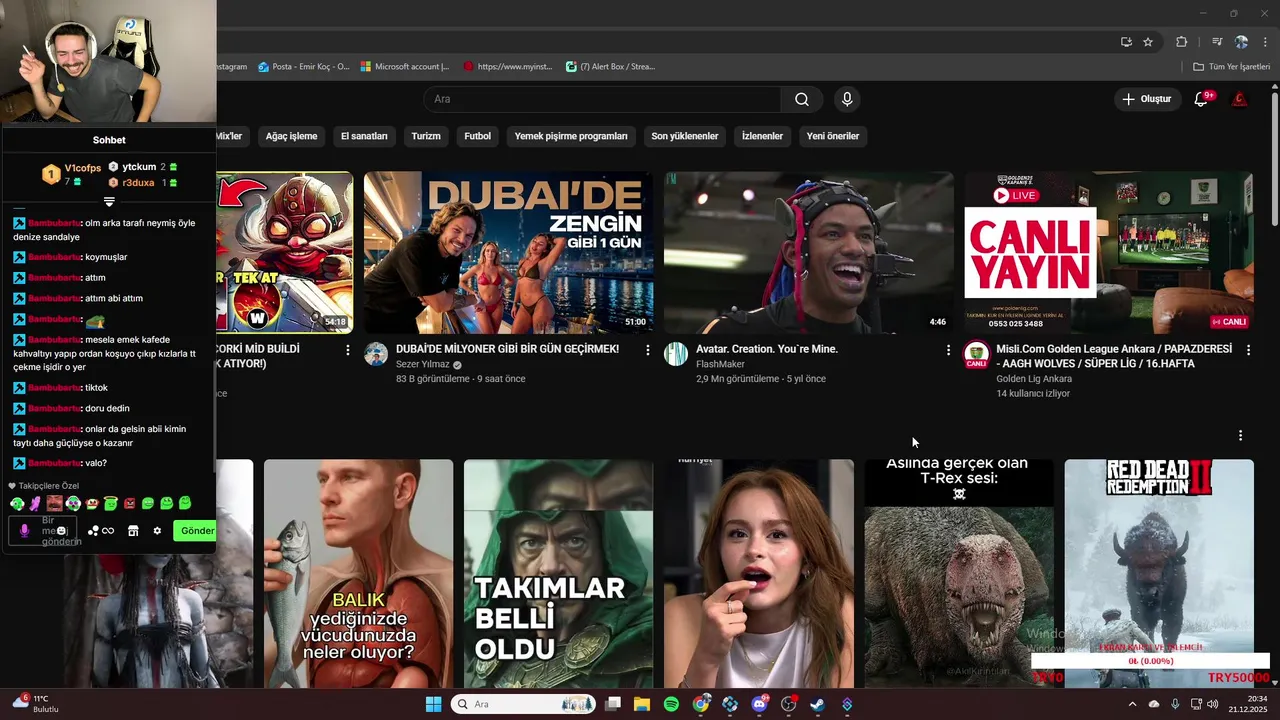The image size is (1280, 720).
Task: Click the Windows Start button
Action: (433, 704)
